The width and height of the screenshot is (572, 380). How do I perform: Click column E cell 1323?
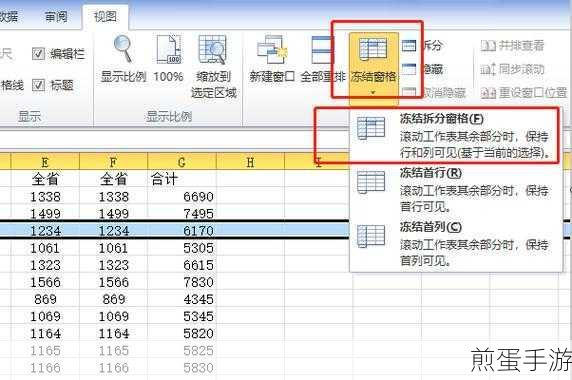point(45,265)
